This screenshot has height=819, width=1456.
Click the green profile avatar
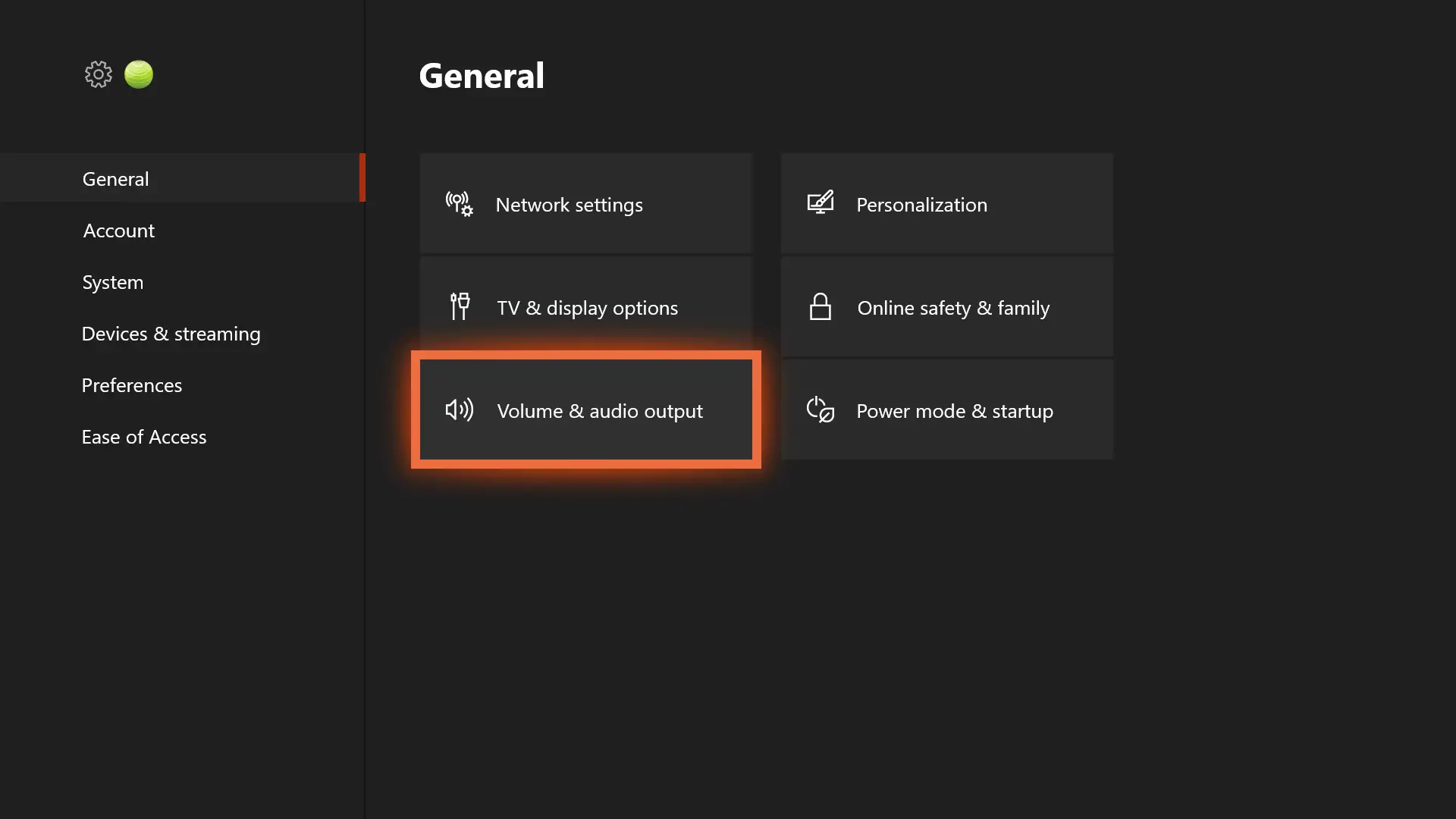coord(139,74)
